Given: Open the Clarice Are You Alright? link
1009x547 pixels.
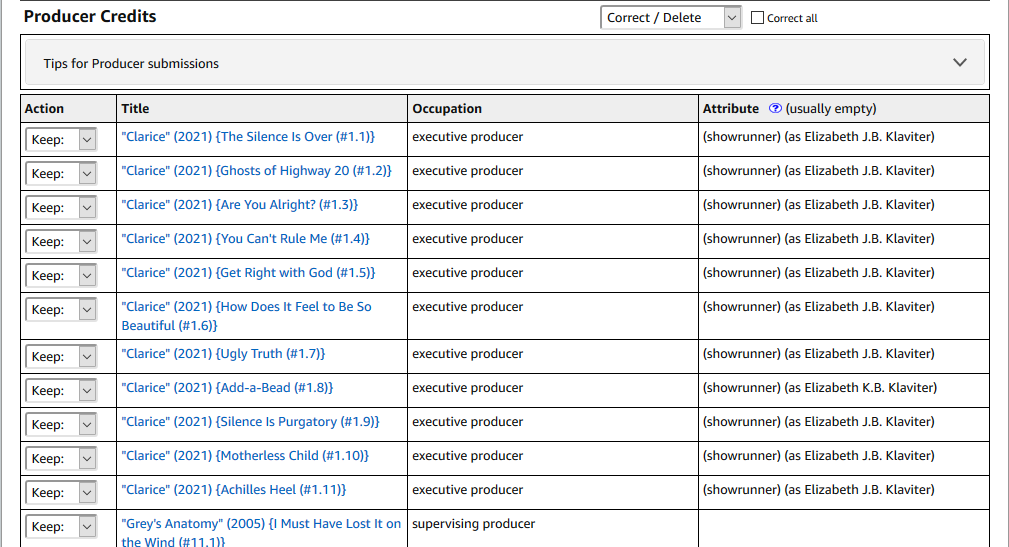Looking at the screenshot, I should (x=239, y=205).
